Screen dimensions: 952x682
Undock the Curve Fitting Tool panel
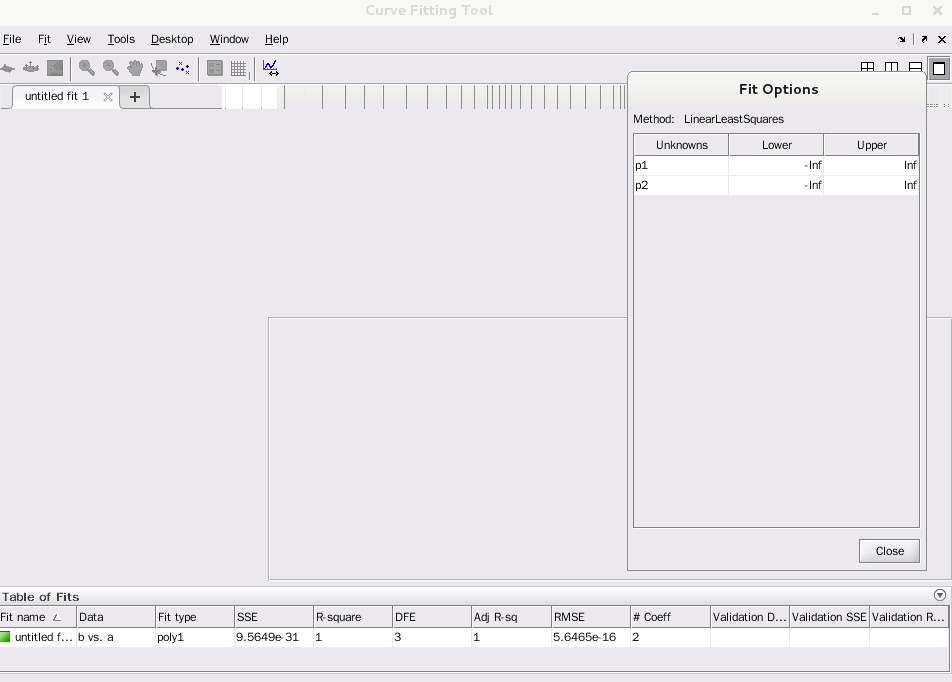click(x=924, y=39)
